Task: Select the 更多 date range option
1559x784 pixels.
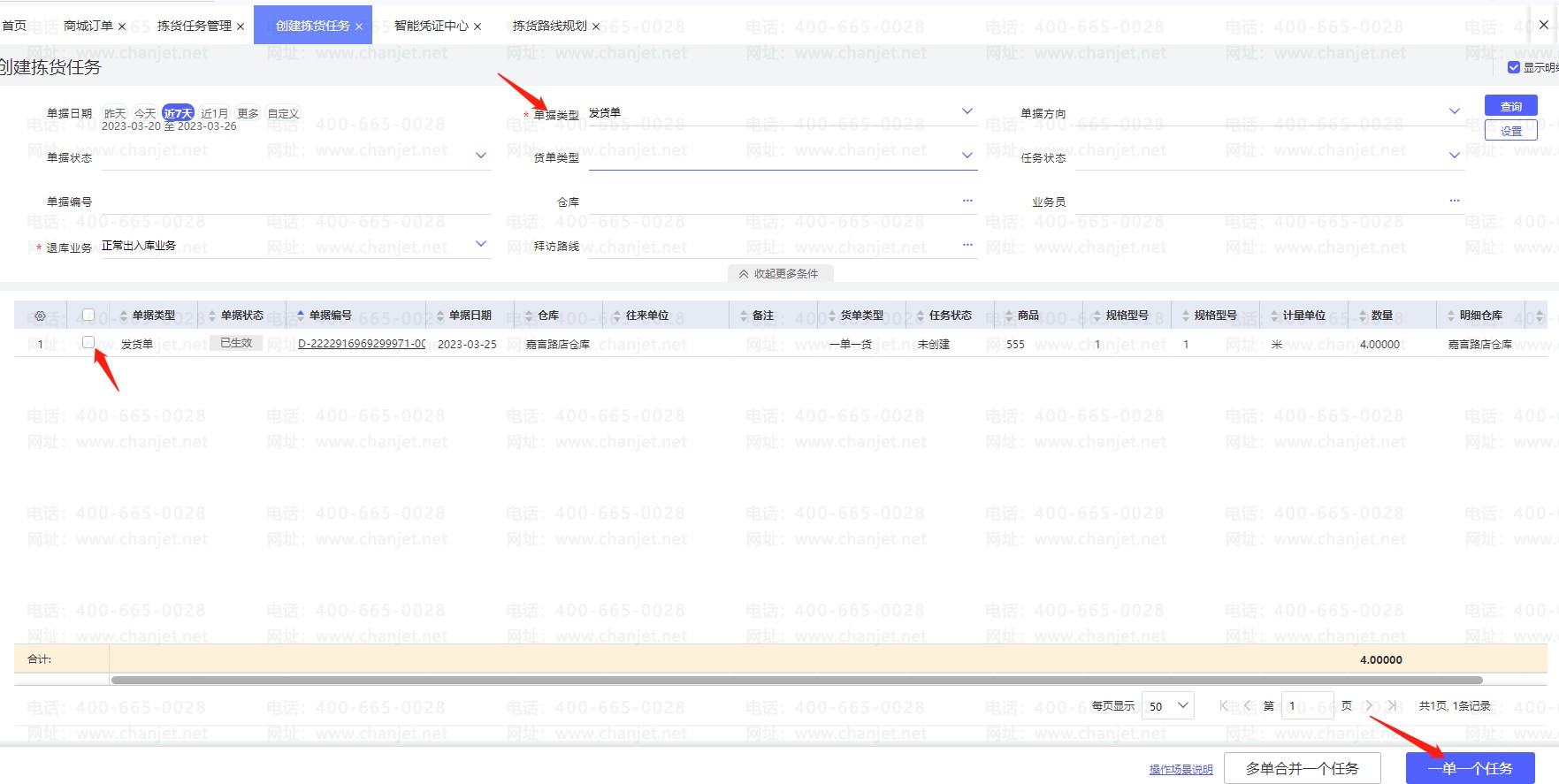Action: click(248, 113)
